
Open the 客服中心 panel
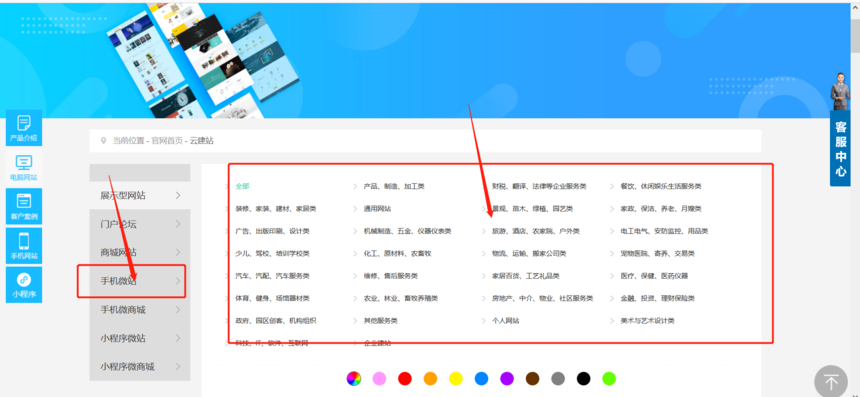point(840,149)
